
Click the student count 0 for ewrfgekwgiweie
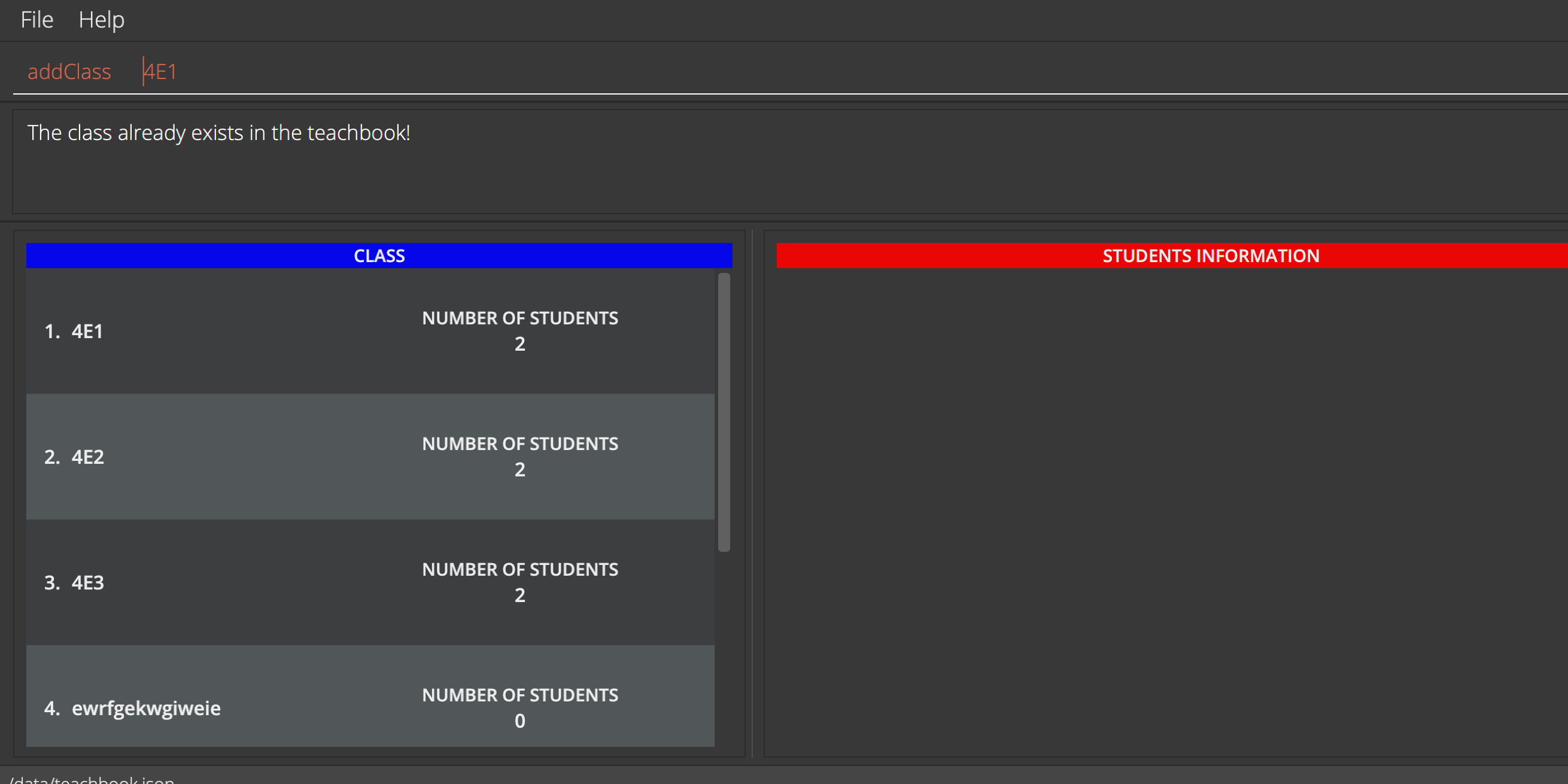click(x=520, y=721)
